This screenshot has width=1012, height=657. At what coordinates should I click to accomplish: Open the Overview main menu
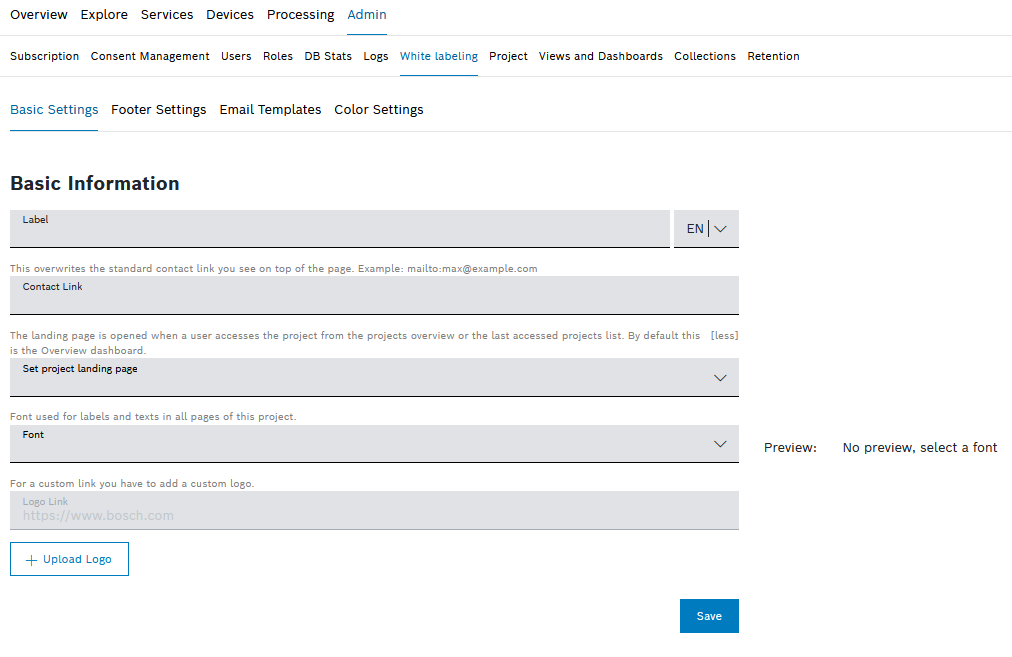coord(39,15)
